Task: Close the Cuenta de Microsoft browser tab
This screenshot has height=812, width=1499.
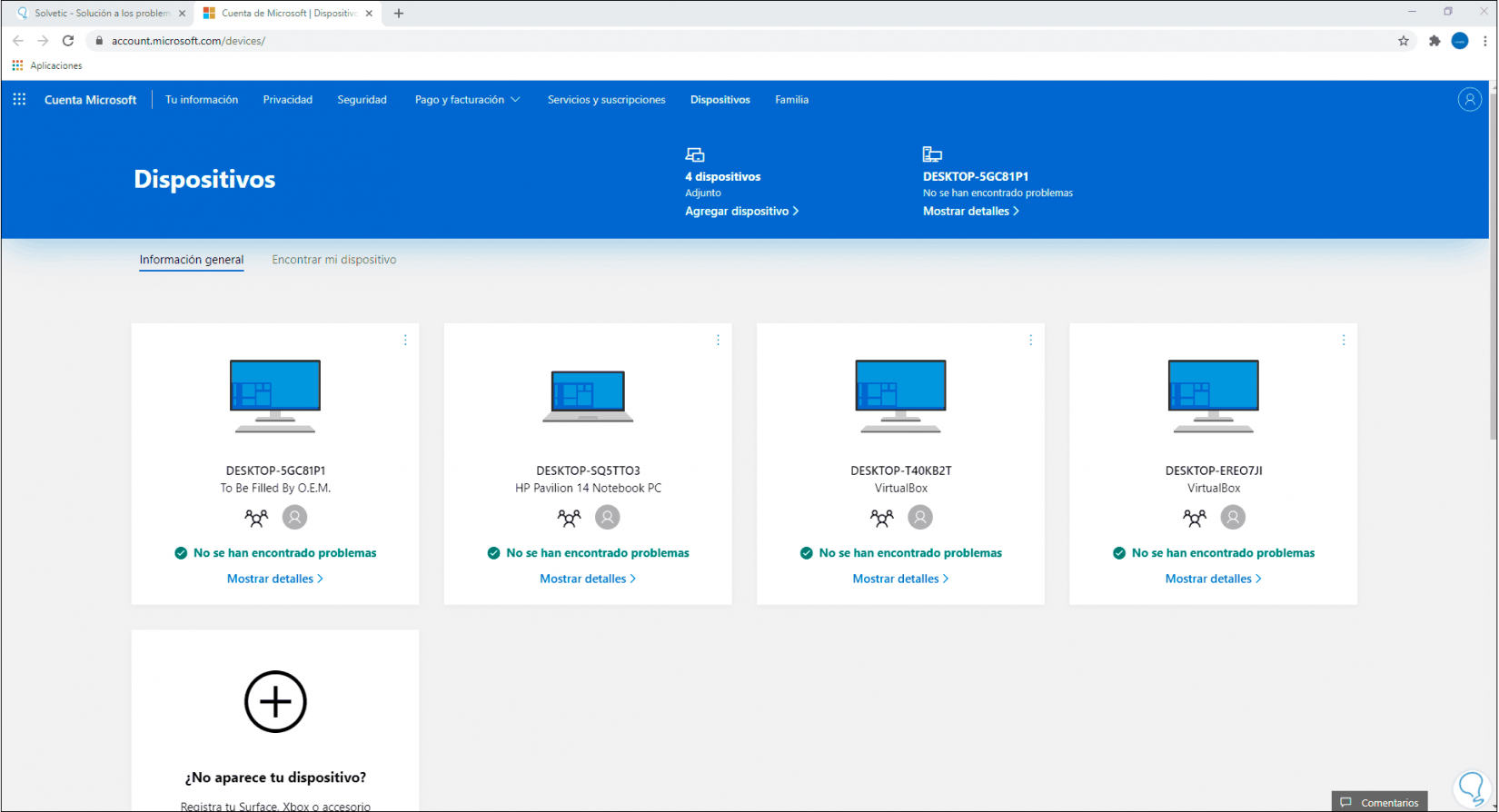Action: (x=369, y=14)
